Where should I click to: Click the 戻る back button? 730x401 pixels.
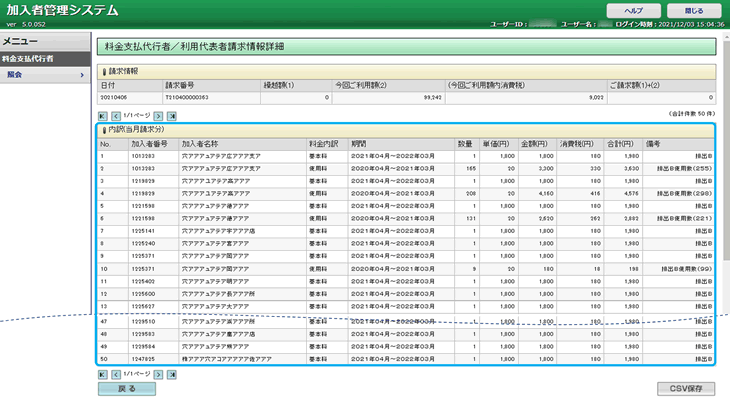[127, 389]
